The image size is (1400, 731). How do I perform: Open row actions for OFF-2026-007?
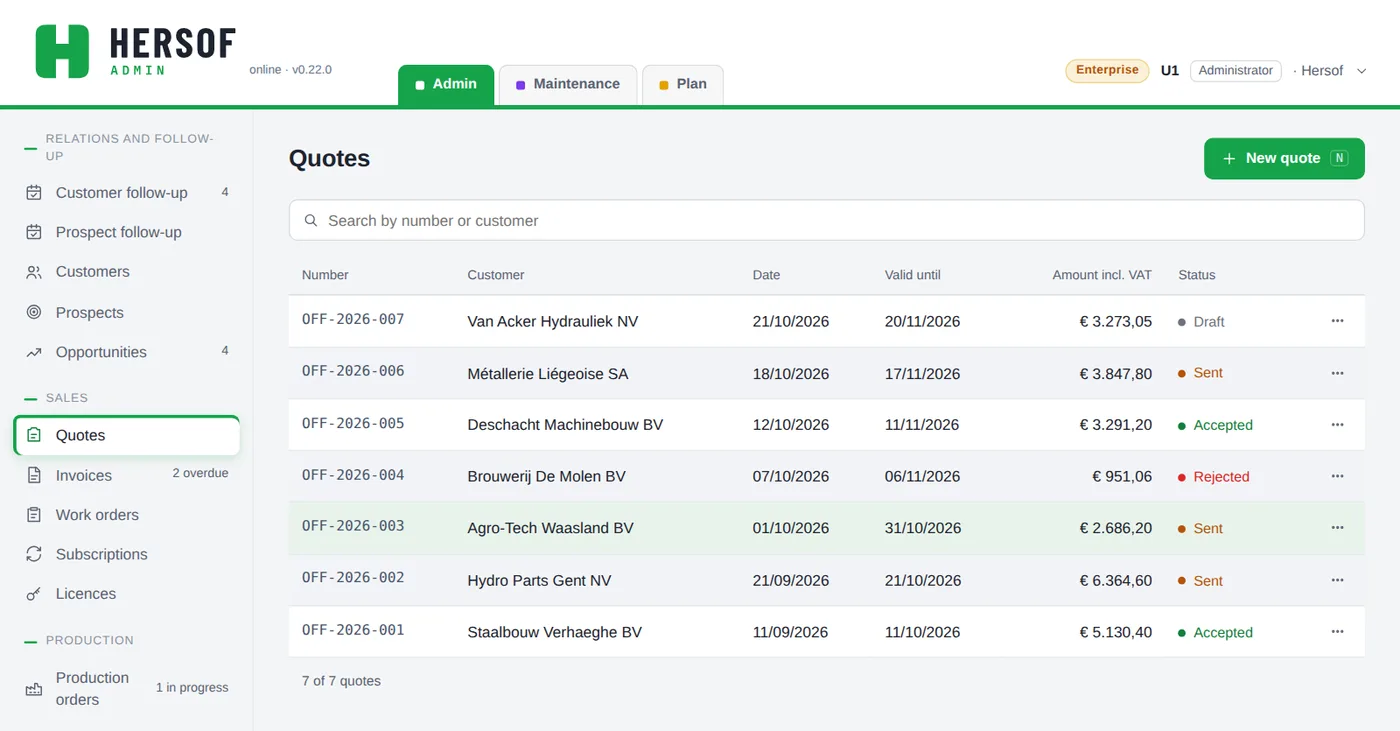(1337, 321)
